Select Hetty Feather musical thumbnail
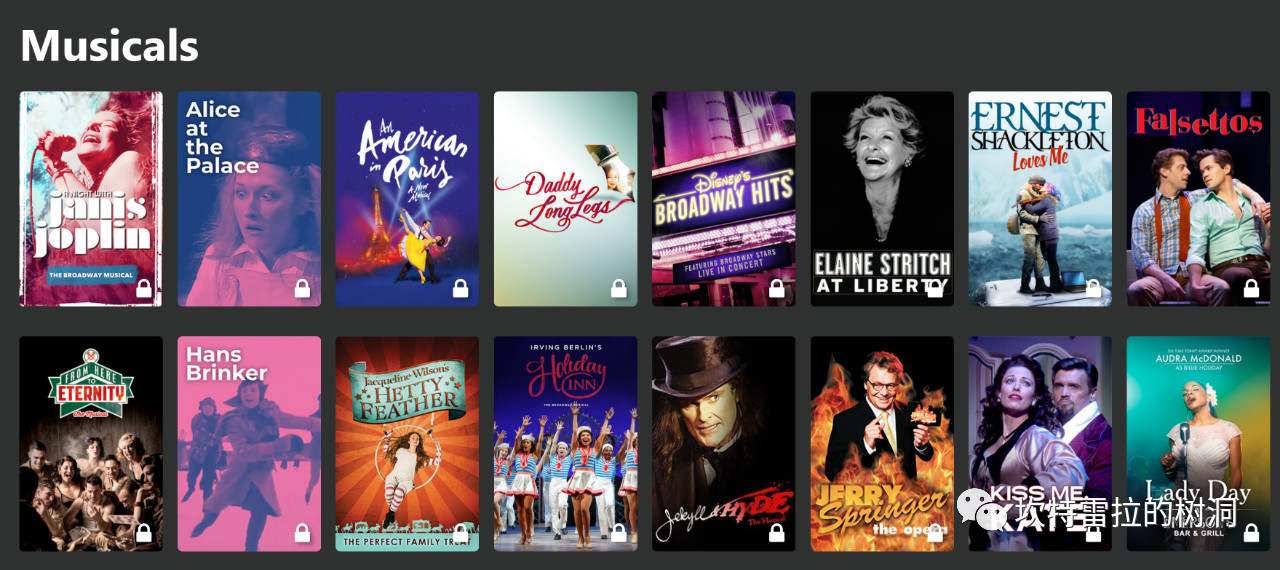 click(x=407, y=444)
